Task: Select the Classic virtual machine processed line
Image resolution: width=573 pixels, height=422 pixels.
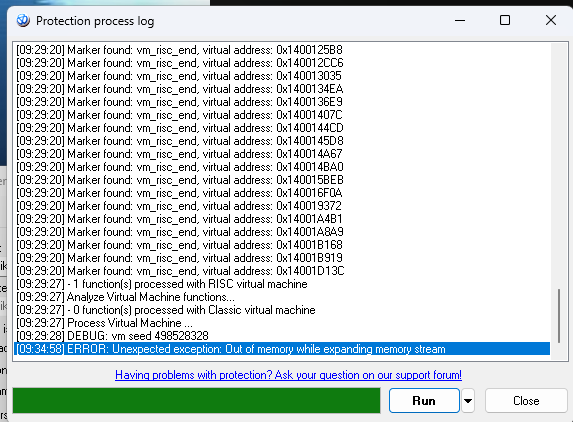Action: point(282,310)
